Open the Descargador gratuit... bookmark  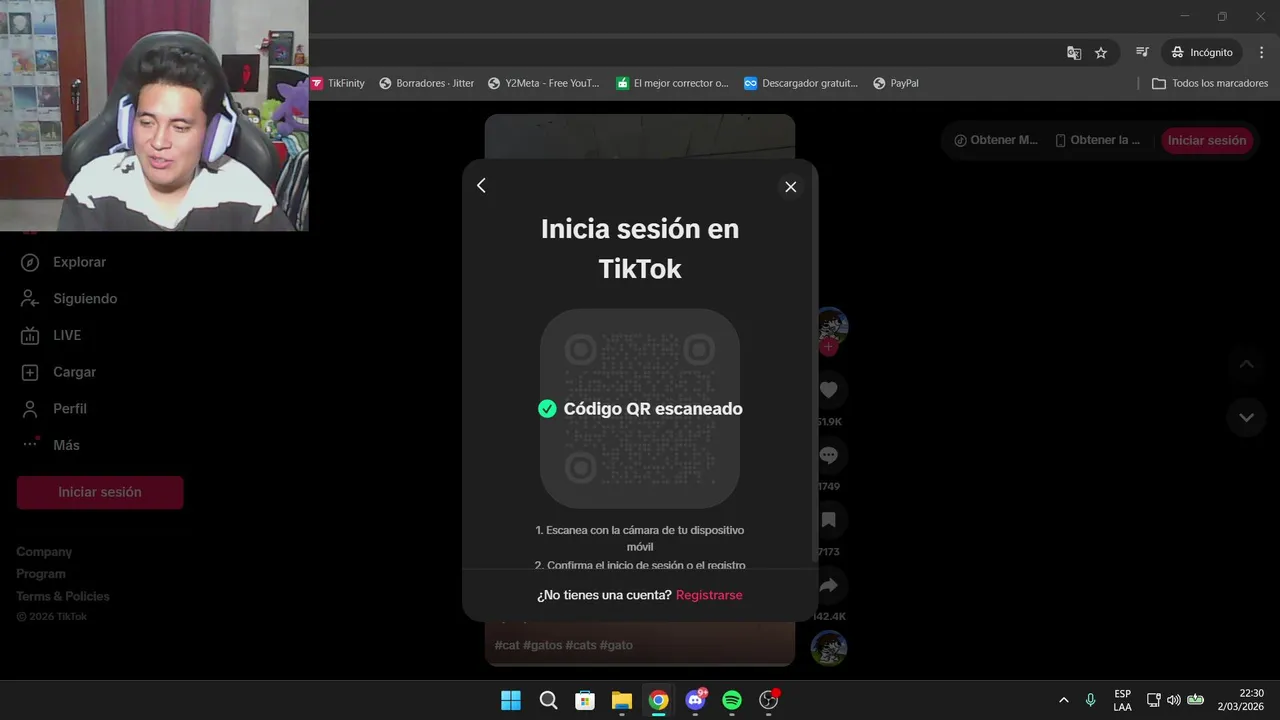801,83
